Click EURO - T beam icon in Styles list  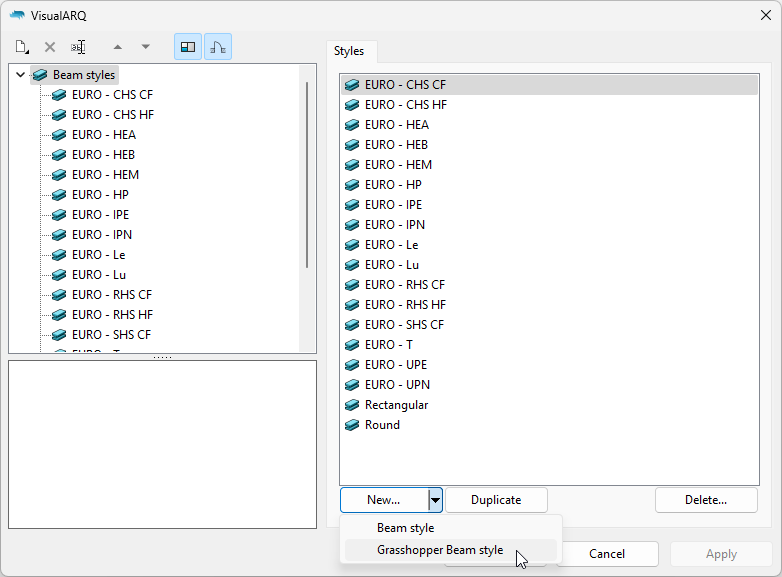[x=352, y=345]
